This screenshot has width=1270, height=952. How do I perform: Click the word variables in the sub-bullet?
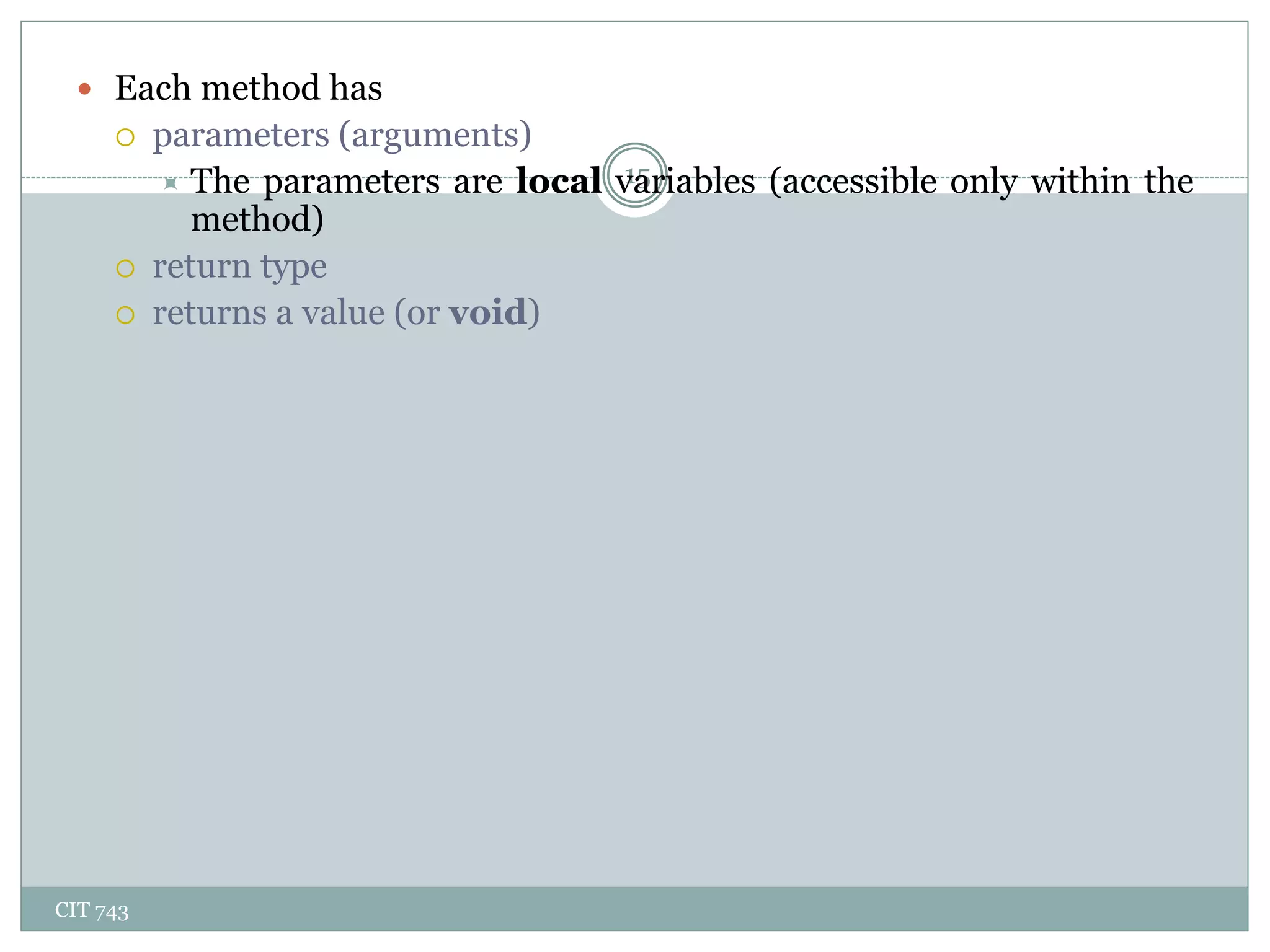click(685, 181)
